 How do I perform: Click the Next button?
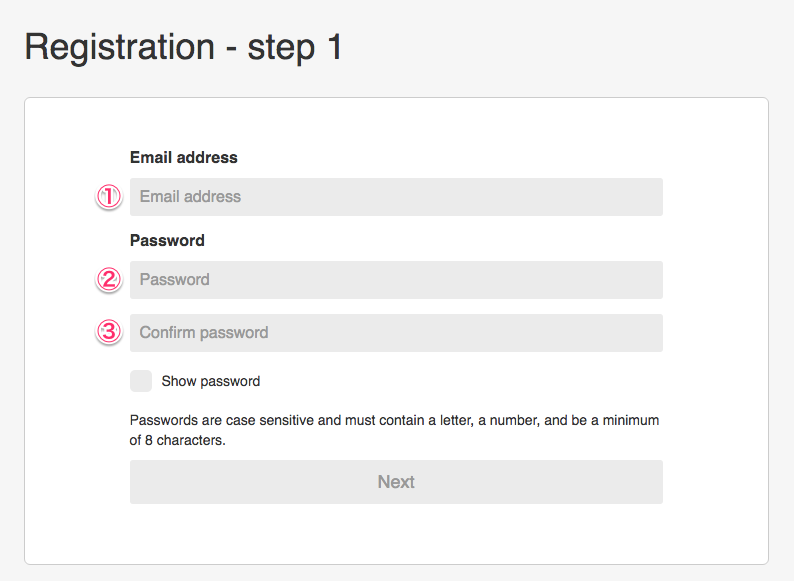coord(396,482)
